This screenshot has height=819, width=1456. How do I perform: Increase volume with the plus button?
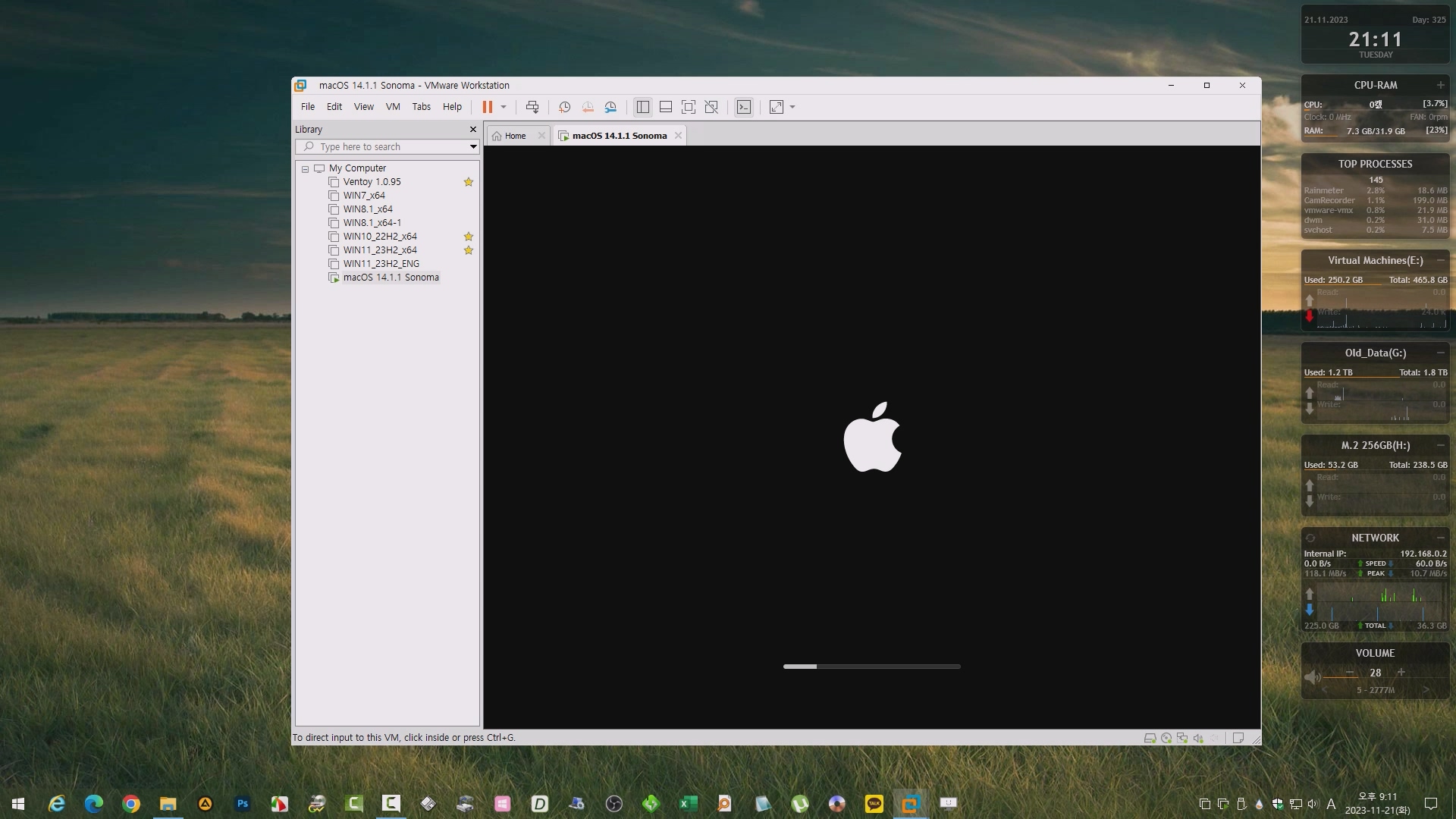point(1401,673)
